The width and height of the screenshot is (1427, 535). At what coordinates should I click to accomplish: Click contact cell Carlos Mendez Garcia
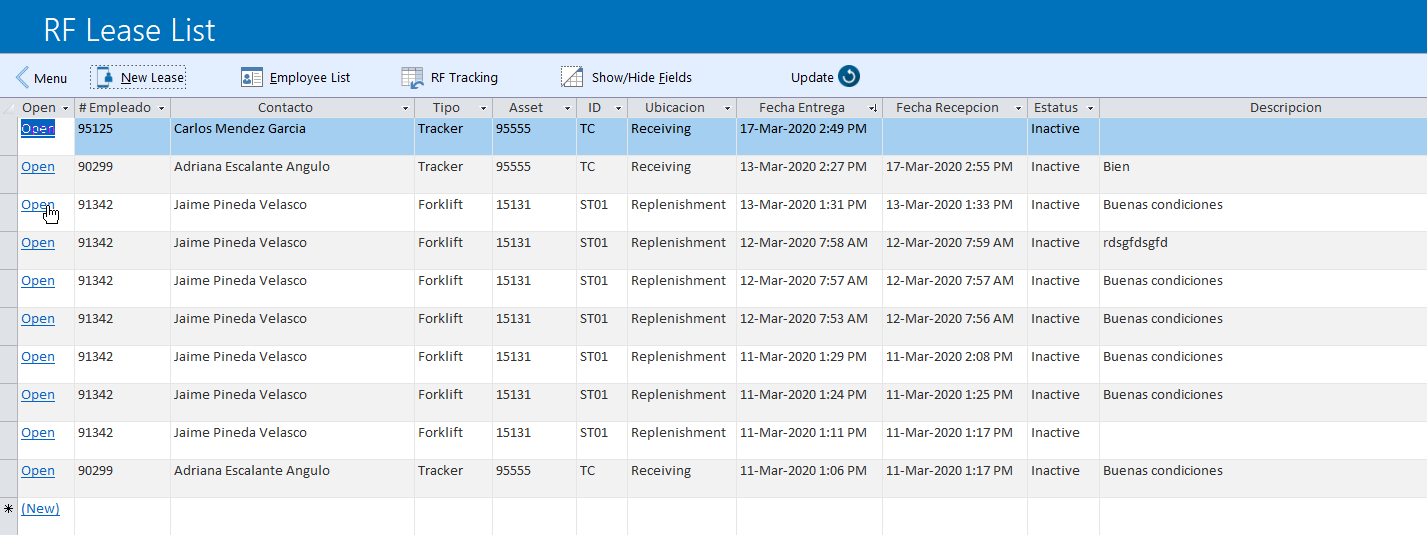pyautogui.click(x=292, y=136)
